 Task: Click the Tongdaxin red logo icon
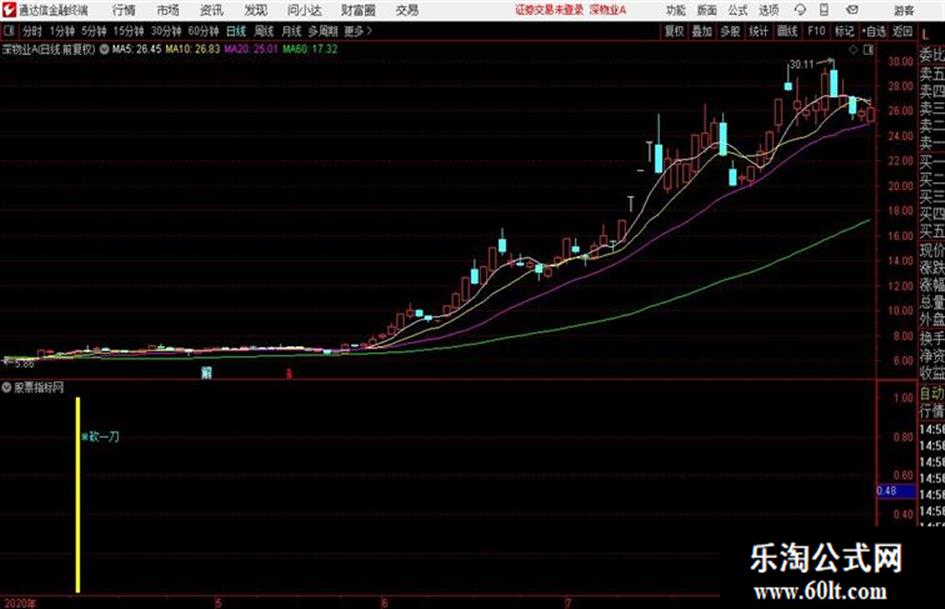(8, 10)
